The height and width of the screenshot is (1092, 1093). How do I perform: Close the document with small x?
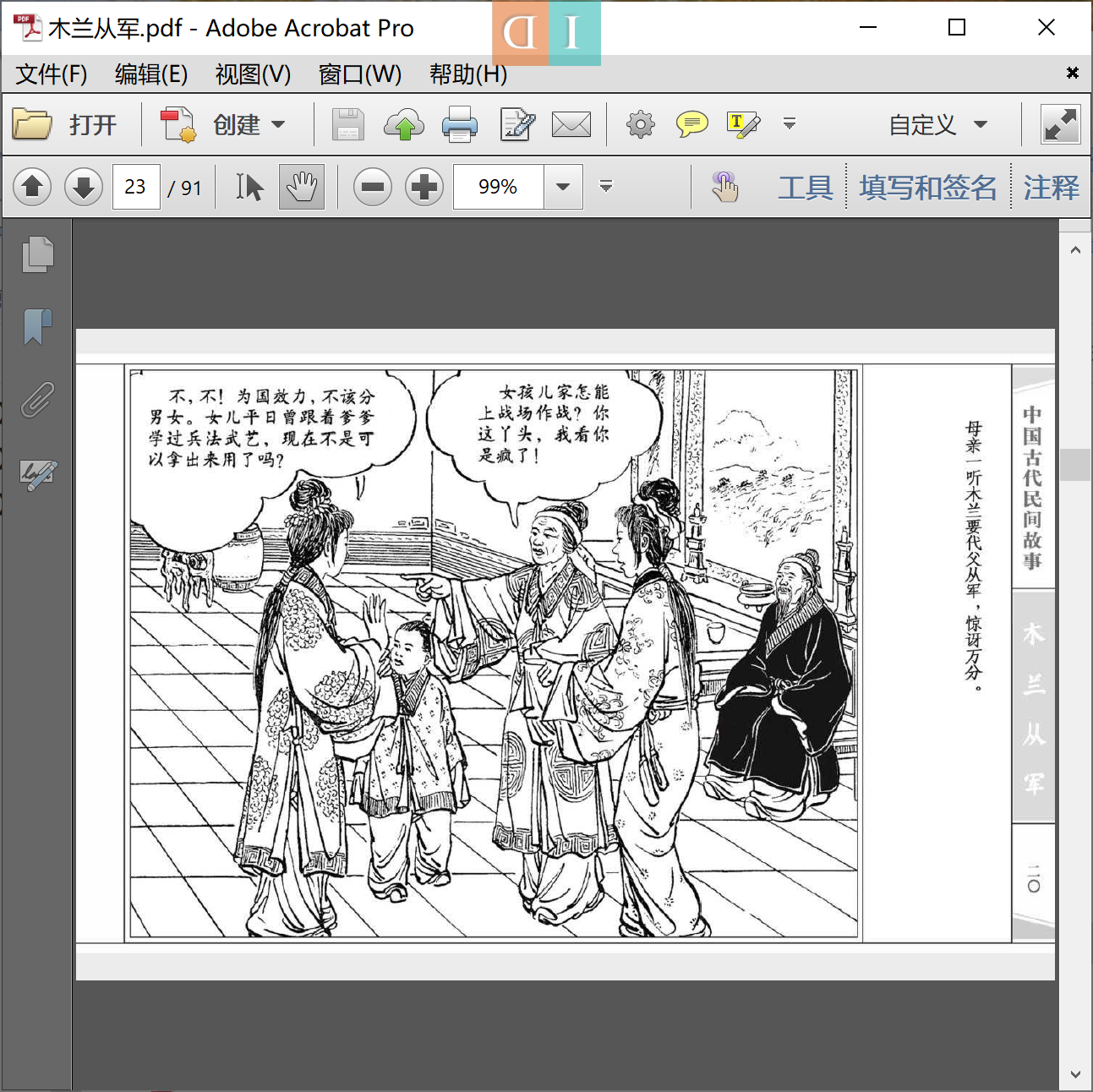[x=1072, y=73]
